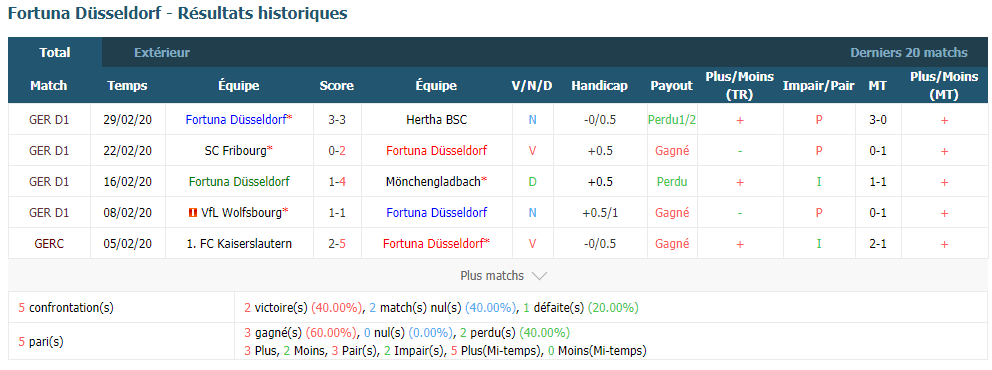Click the green Fortuna Düsseldorf link dated 16/02/20
Viewport: 992px width, 370px height.
(x=239, y=182)
